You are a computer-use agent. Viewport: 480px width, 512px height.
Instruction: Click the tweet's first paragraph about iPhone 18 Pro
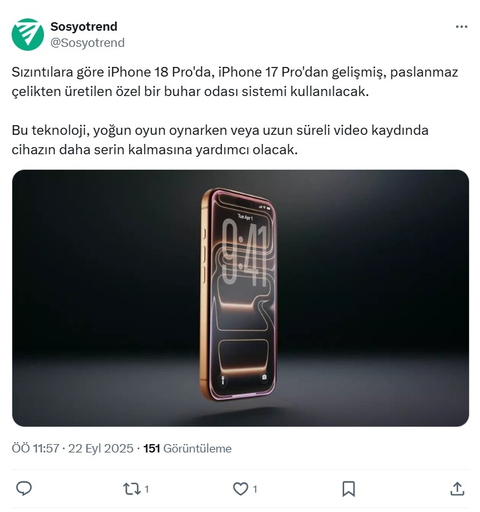(x=235, y=82)
